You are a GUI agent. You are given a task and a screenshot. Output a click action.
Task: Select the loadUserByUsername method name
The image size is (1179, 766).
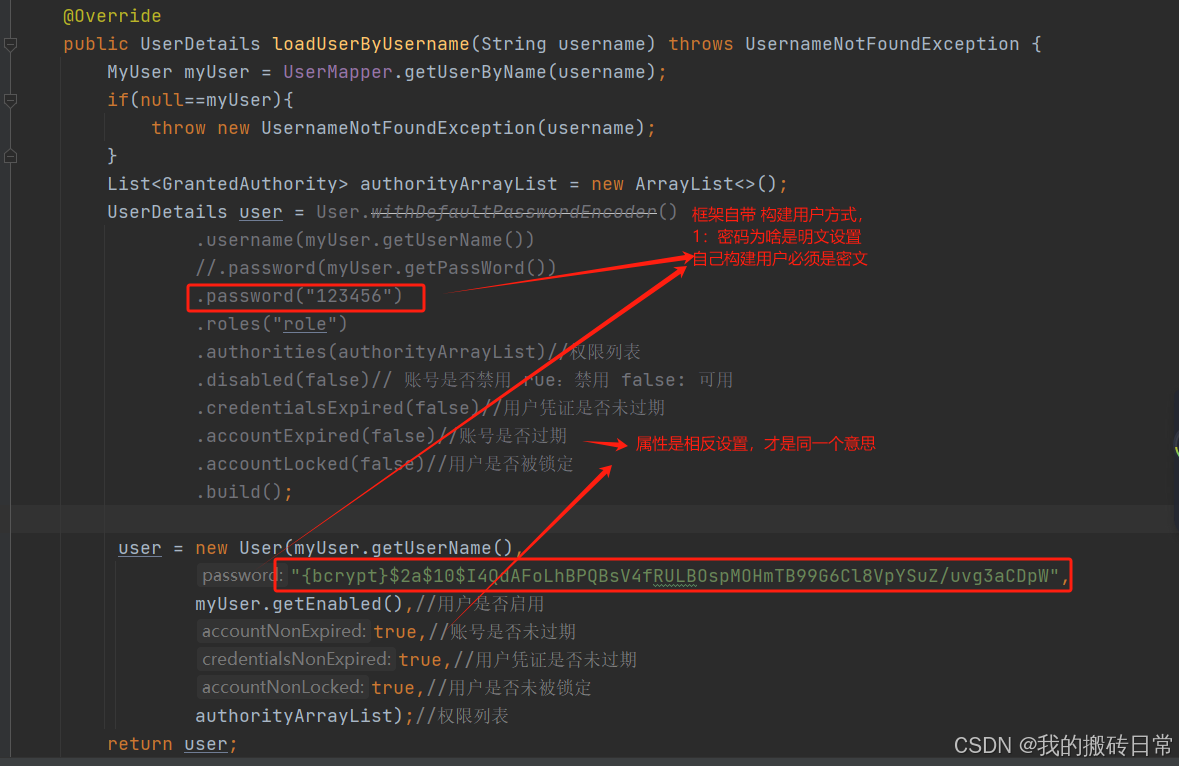click(x=369, y=43)
